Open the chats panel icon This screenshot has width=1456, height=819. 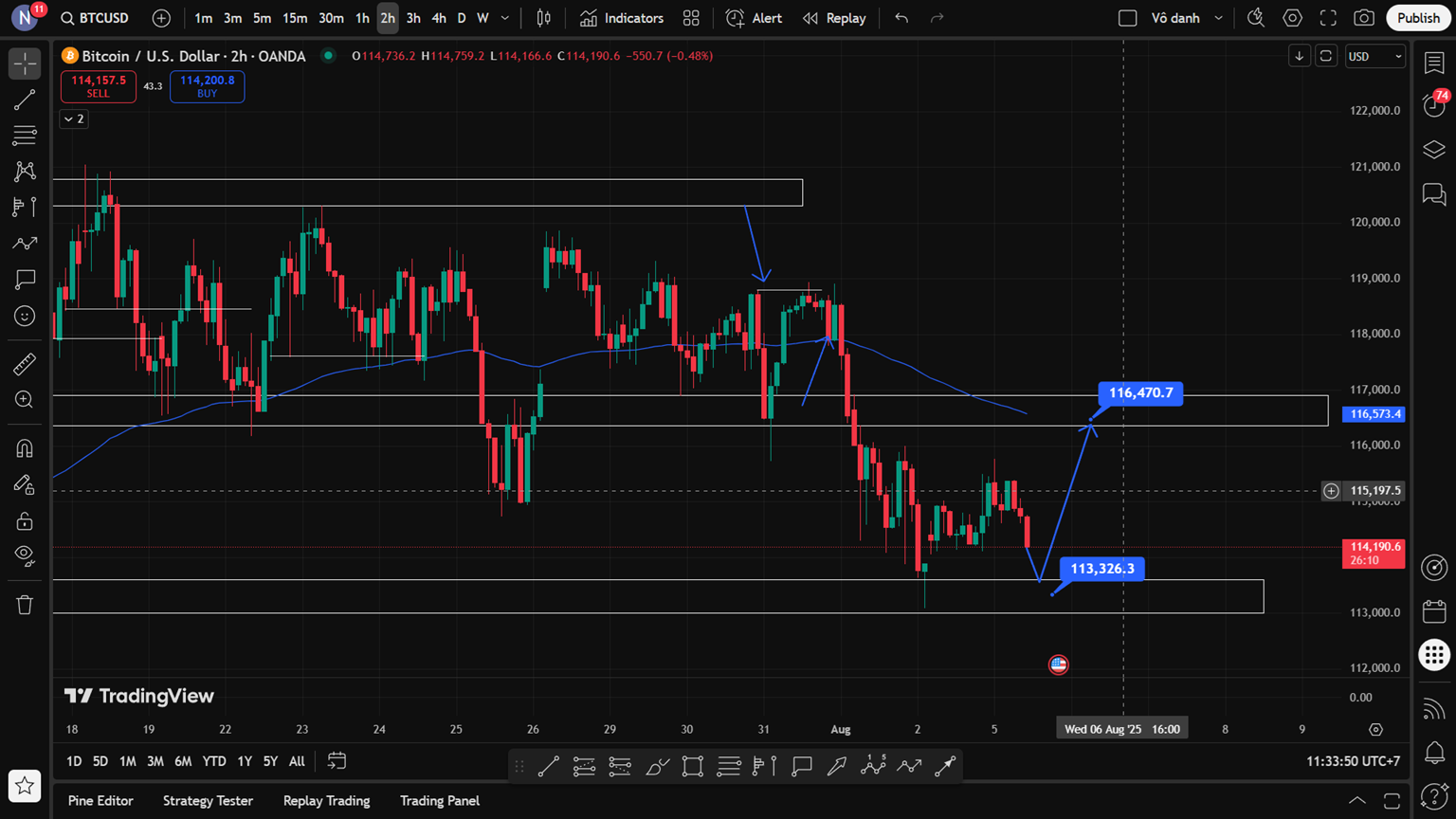[1434, 194]
